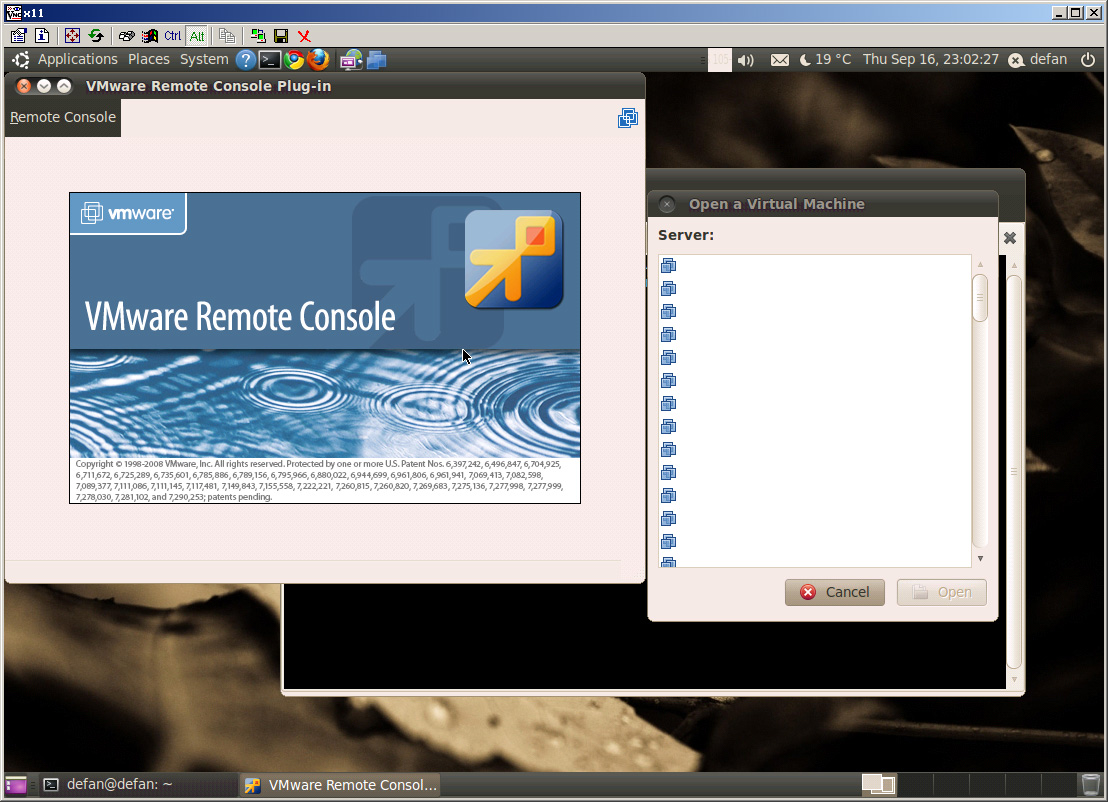Open the remote desktop viewer panel icon
Image resolution: width=1108 pixels, height=802 pixels.
[350, 60]
